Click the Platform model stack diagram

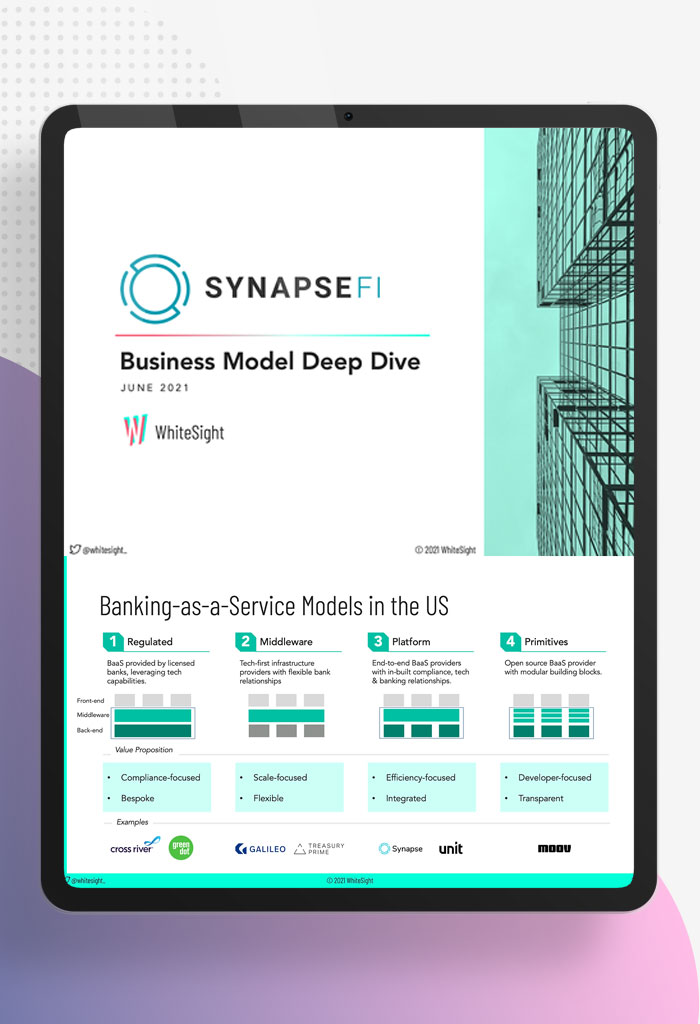point(421,716)
